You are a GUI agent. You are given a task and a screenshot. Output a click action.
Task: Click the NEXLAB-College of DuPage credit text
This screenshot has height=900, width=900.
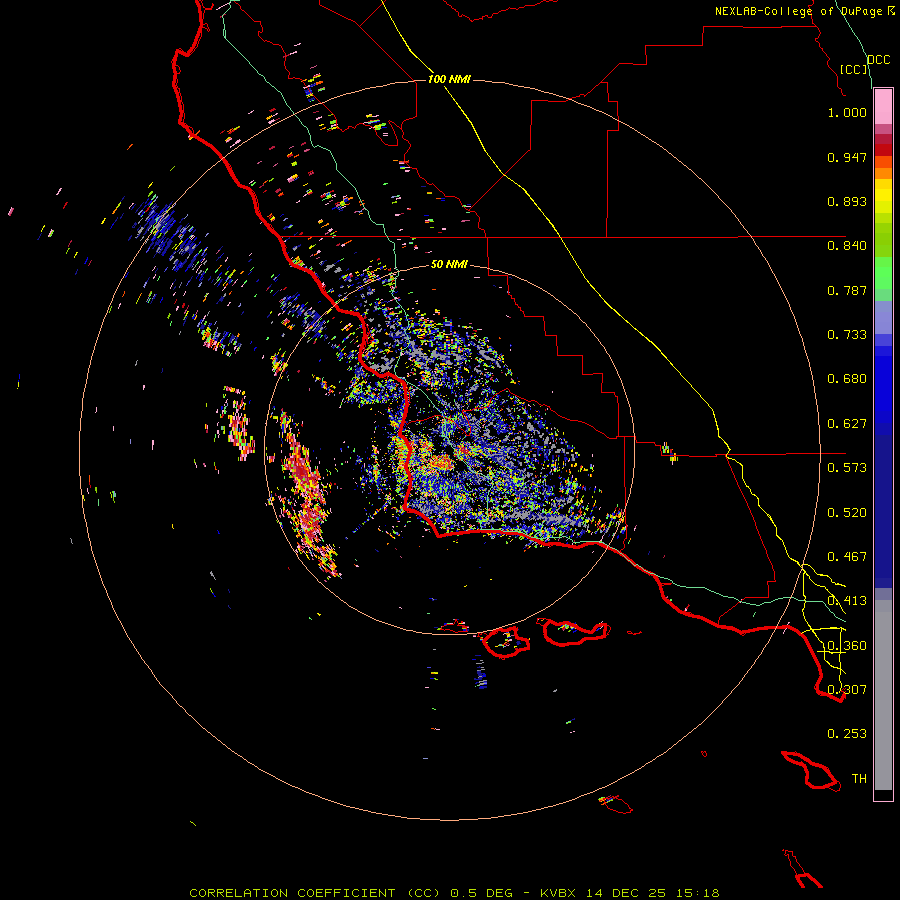click(798, 11)
